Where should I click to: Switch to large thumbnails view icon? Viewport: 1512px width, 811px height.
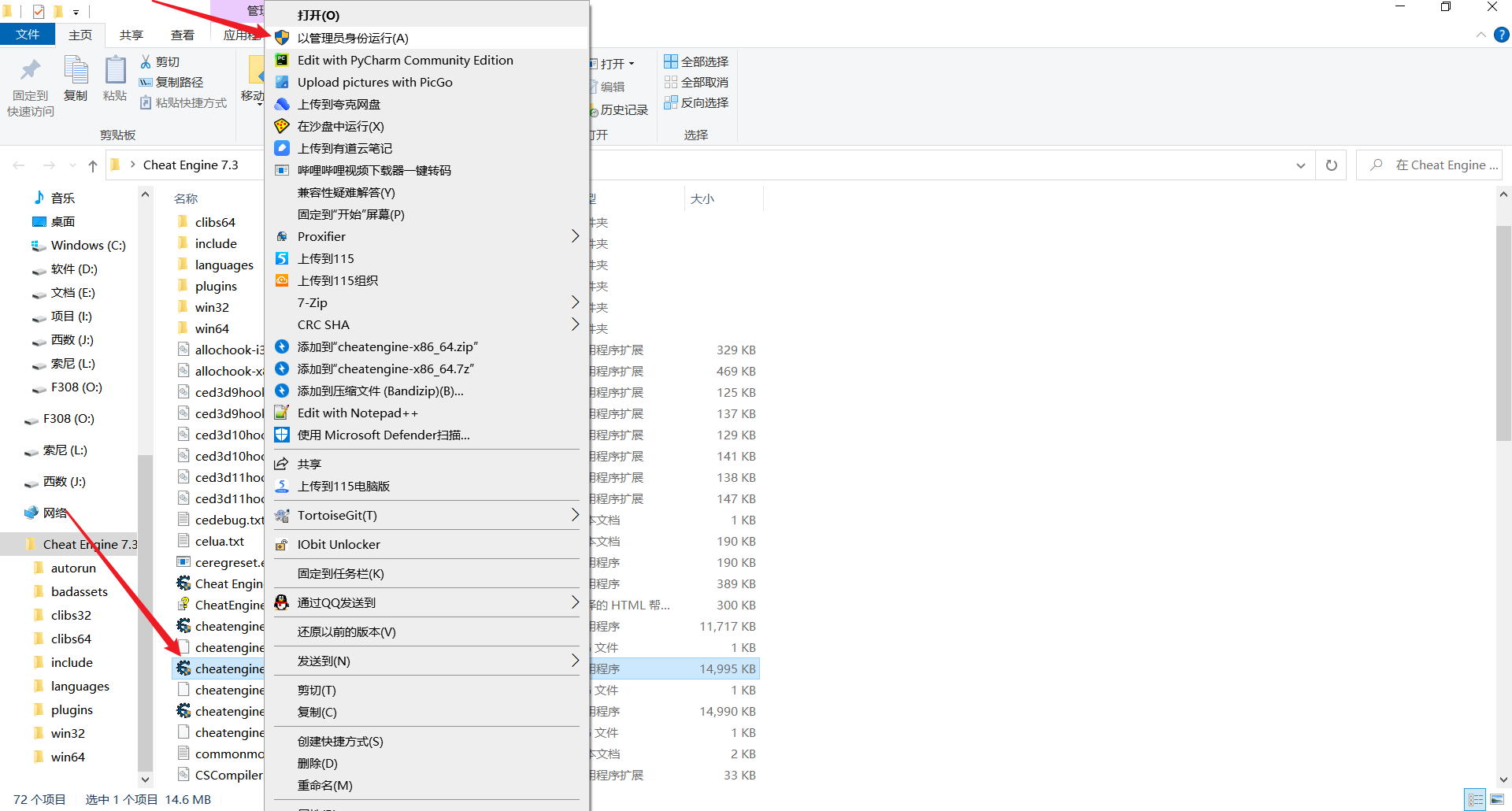coord(1497,799)
